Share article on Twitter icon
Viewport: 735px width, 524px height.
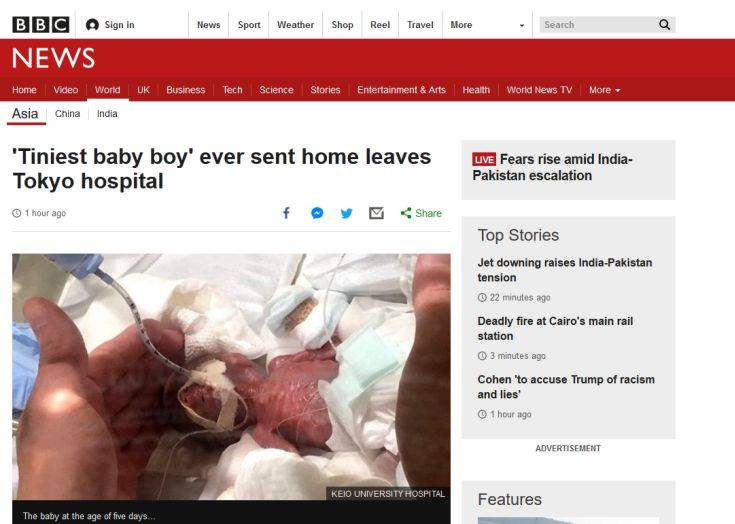tap(346, 213)
